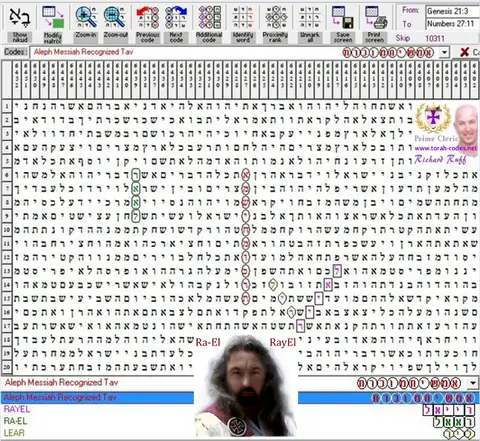The width and height of the screenshot is (480, 441).
Task: Expand the lower code list dropdown arrow
Action: click(473, 383)
